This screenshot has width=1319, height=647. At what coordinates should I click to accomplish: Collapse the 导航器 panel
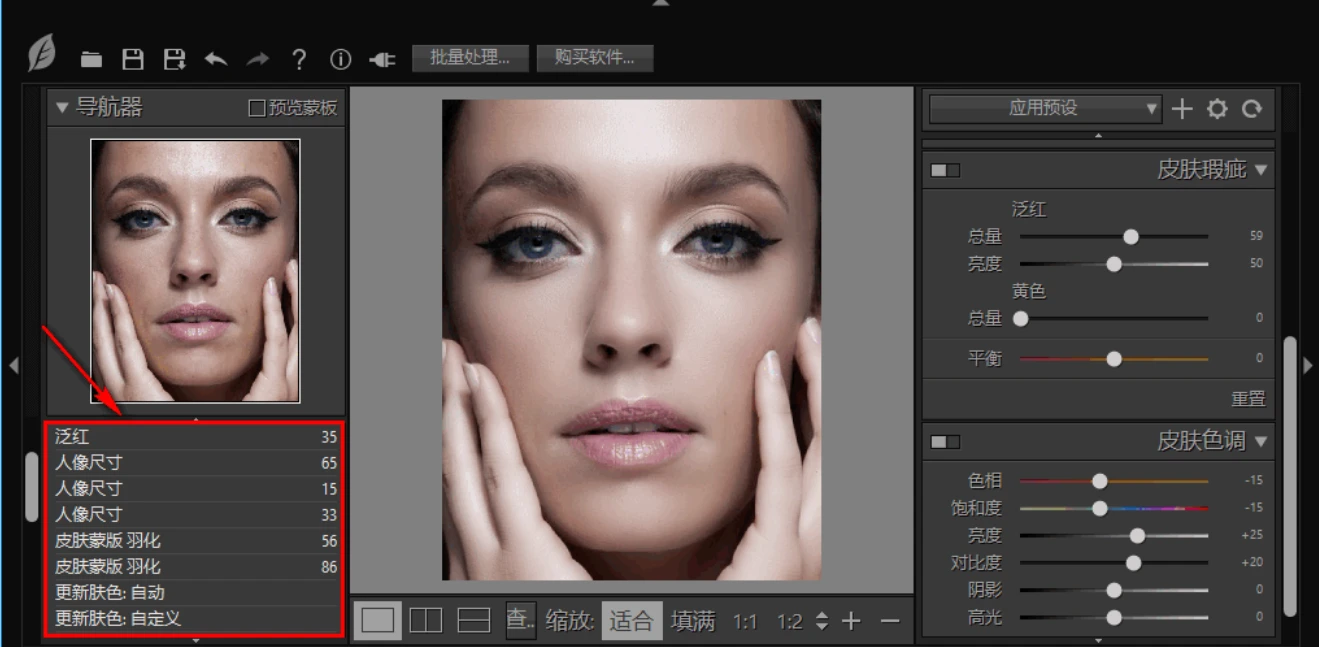click(x=63, y=107)
